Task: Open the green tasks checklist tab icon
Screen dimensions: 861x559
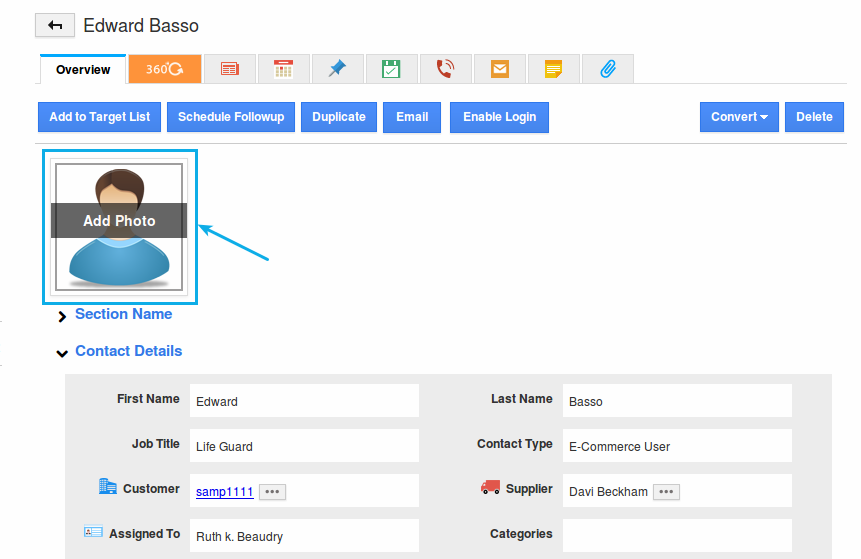Action: 391,69
